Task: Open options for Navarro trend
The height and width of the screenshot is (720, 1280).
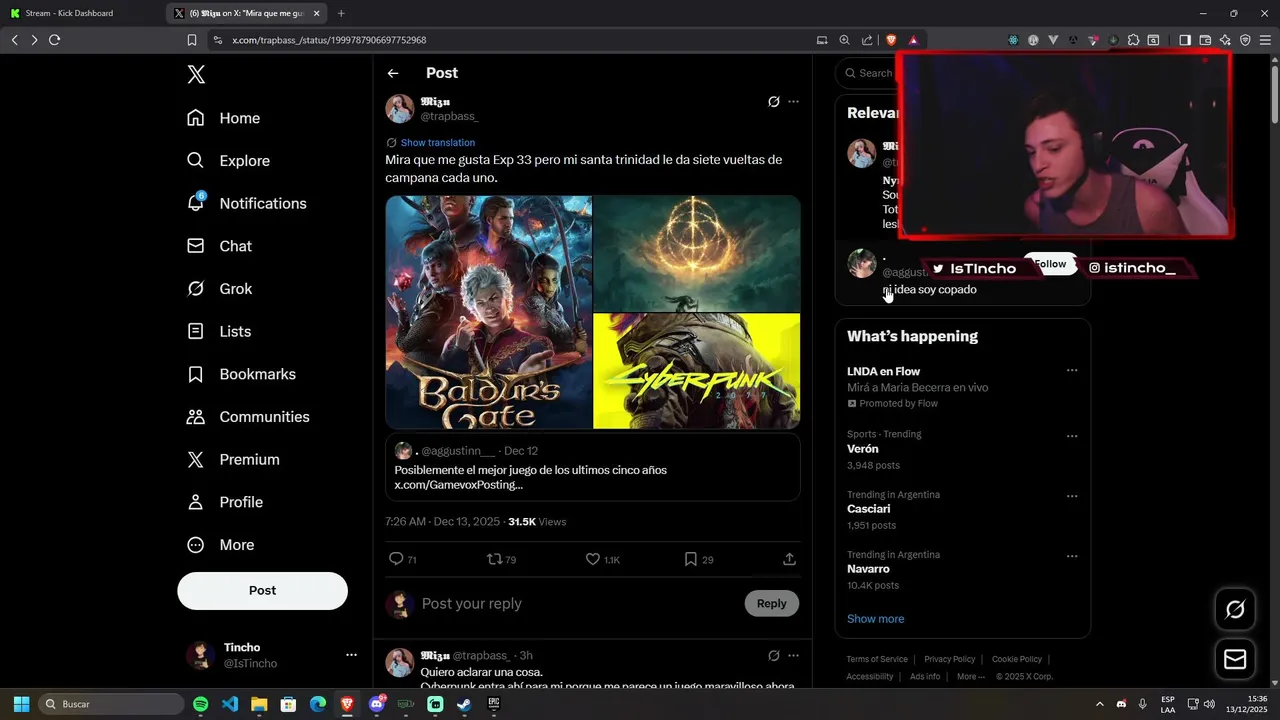Action: tap(1072, 557)
